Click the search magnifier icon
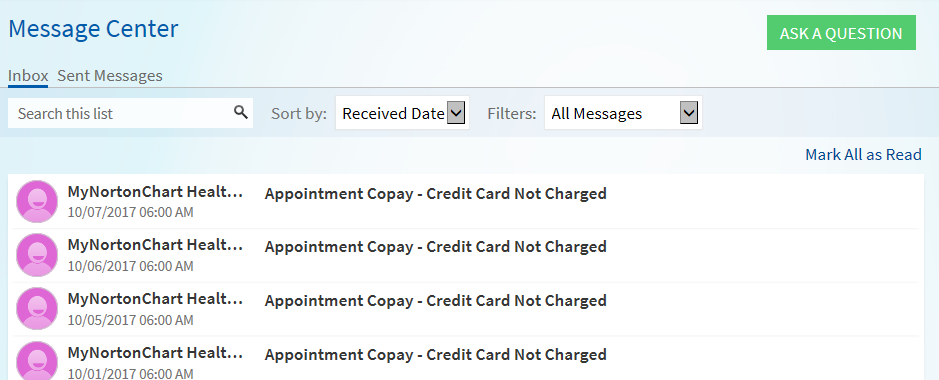 point(241,113)
